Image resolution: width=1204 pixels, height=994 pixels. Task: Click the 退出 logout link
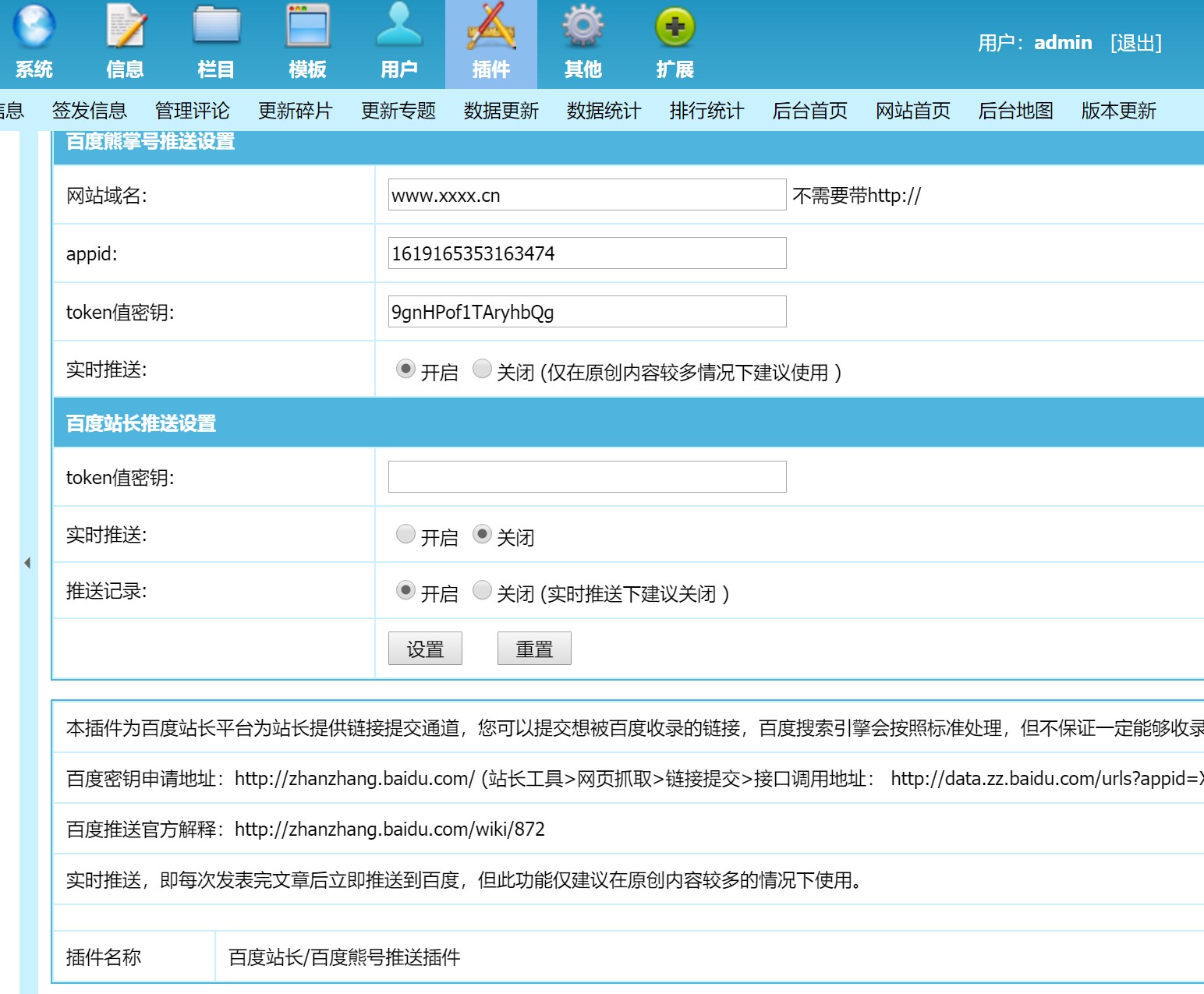click(1136, 43)
